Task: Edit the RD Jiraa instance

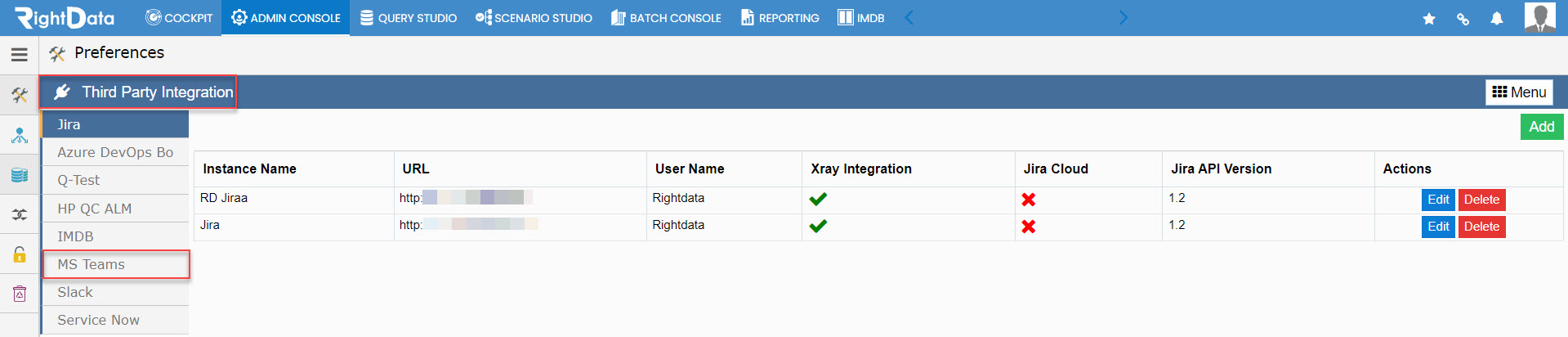Action: (x=1438, y=200)
